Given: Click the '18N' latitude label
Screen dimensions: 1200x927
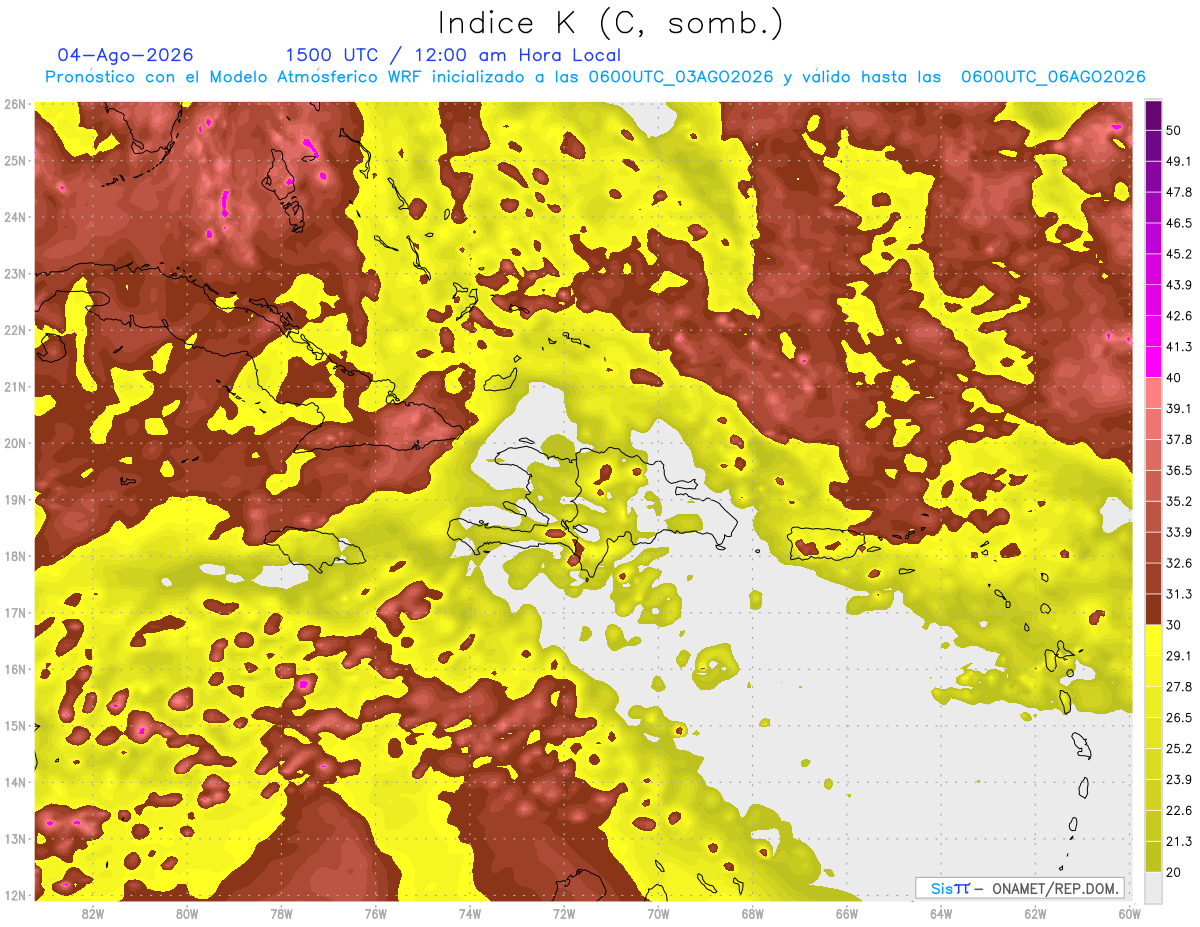Looking at the screenshot, I should click(14, 556).
